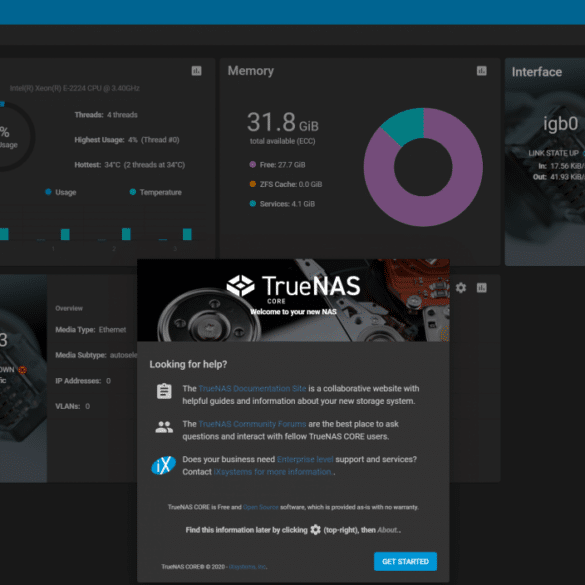Image resolution: width=585 pixels, height=585 pixels.
Task: Open the TrueNAS Documentation Site link
Action: coord(252,388)
